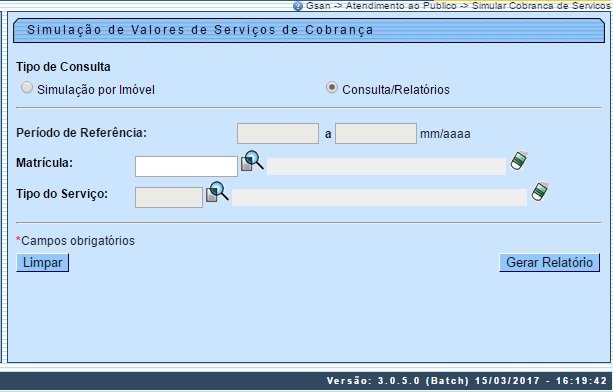Select the Consulta/Relatórios radio option
The width and height of the screenshot is (613, 392).
click(x=332, y=88)
